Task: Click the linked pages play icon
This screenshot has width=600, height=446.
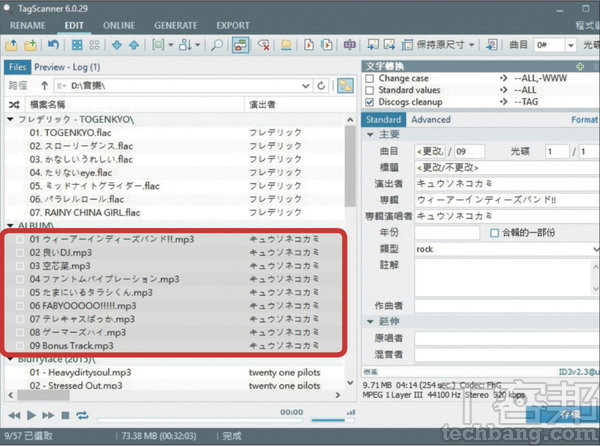Action: pos(326,45)
